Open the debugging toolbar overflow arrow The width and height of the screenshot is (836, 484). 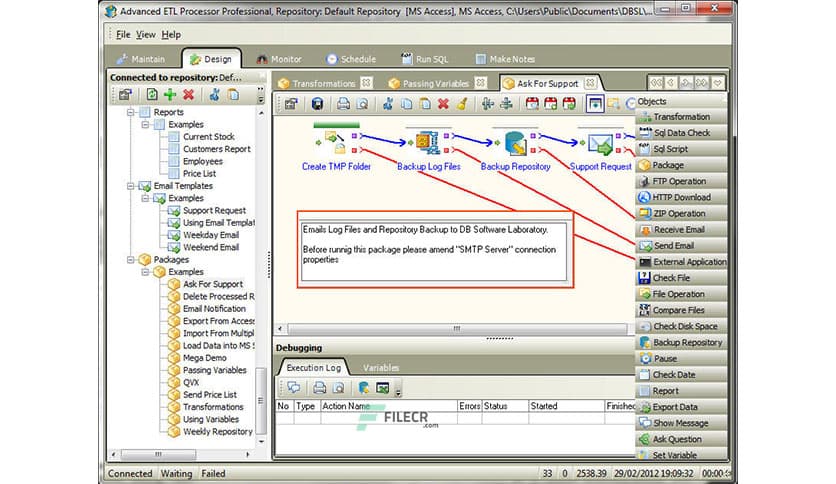click(x=398, y=393)
